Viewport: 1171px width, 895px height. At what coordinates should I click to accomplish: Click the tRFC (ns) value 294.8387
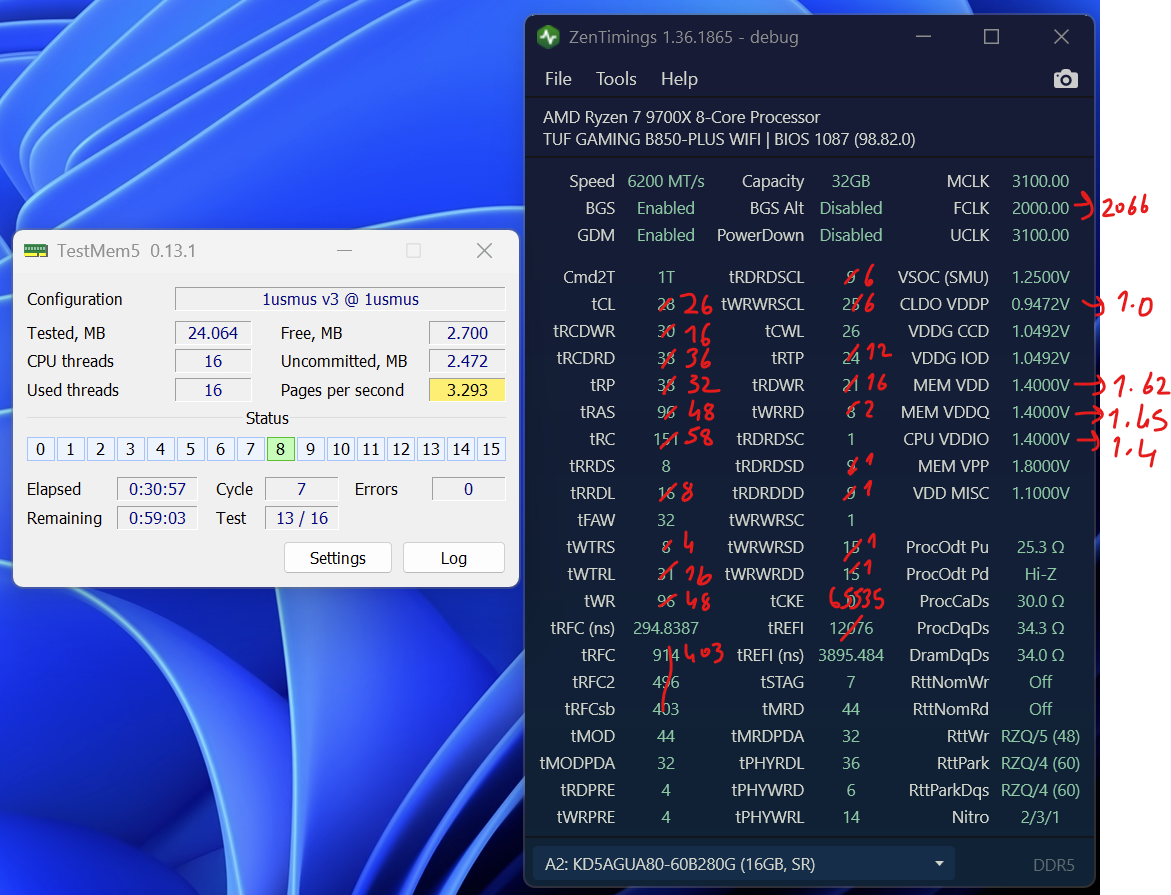(x=665, y=628)
